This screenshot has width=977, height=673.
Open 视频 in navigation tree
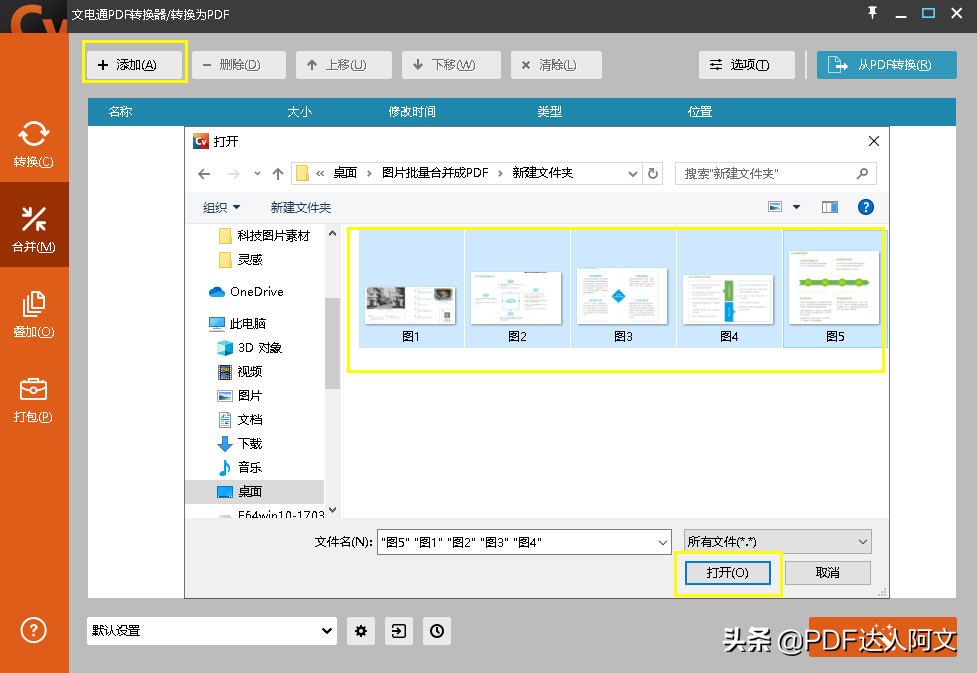[x=240, y=371]
